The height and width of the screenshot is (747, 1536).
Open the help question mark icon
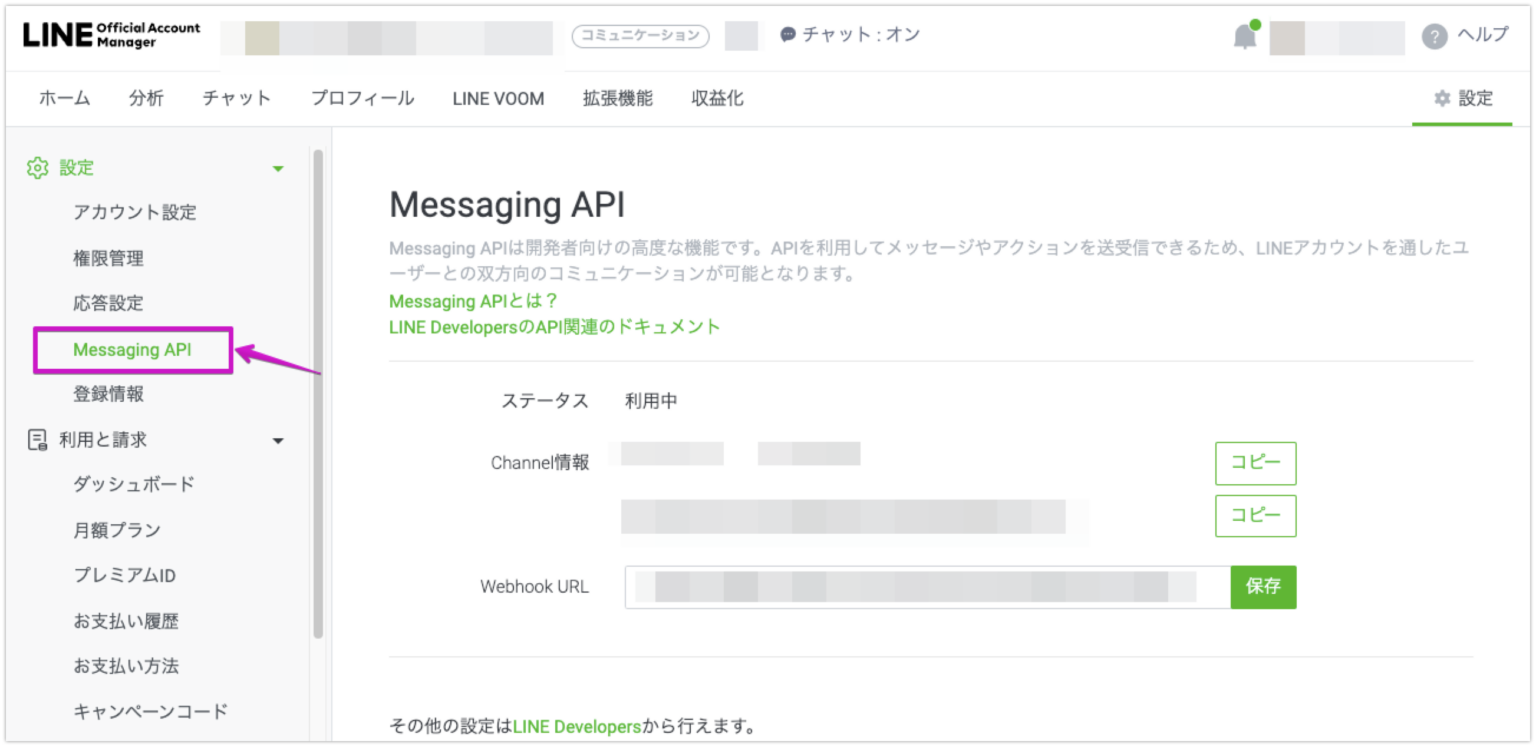[1434, 35]
